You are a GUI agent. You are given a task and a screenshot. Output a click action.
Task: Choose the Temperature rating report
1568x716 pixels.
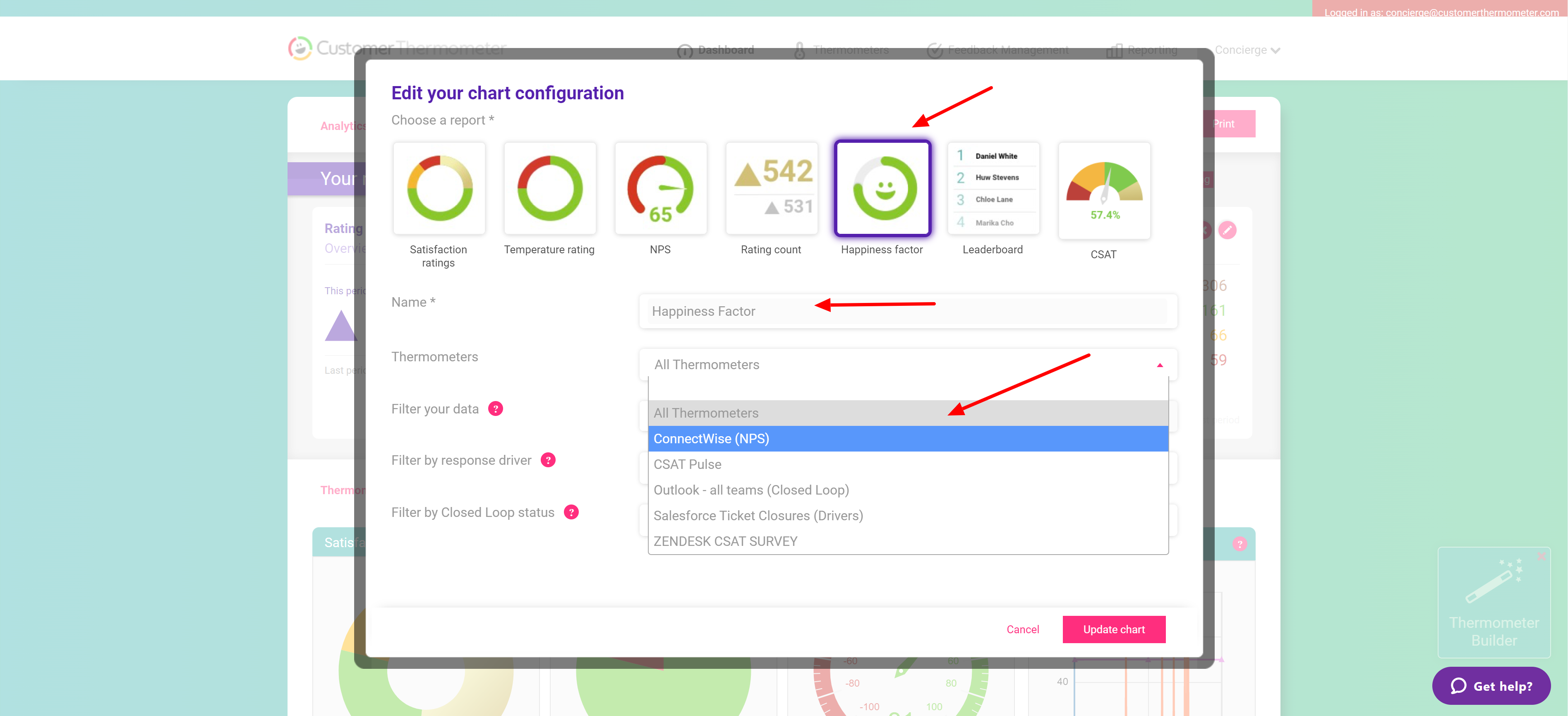tap(550, 188)
